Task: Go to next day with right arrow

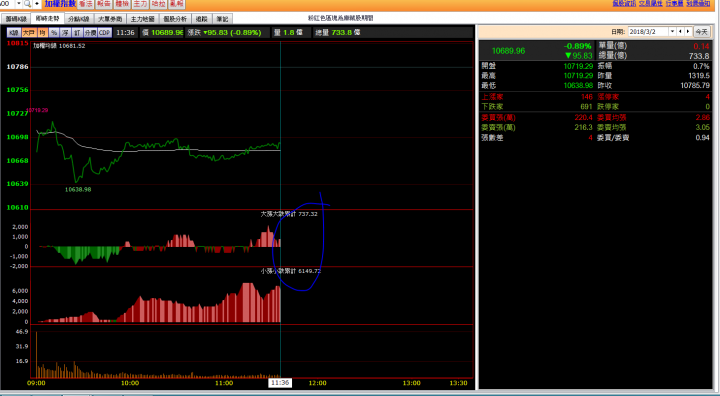Action: (x=688, y=32)
